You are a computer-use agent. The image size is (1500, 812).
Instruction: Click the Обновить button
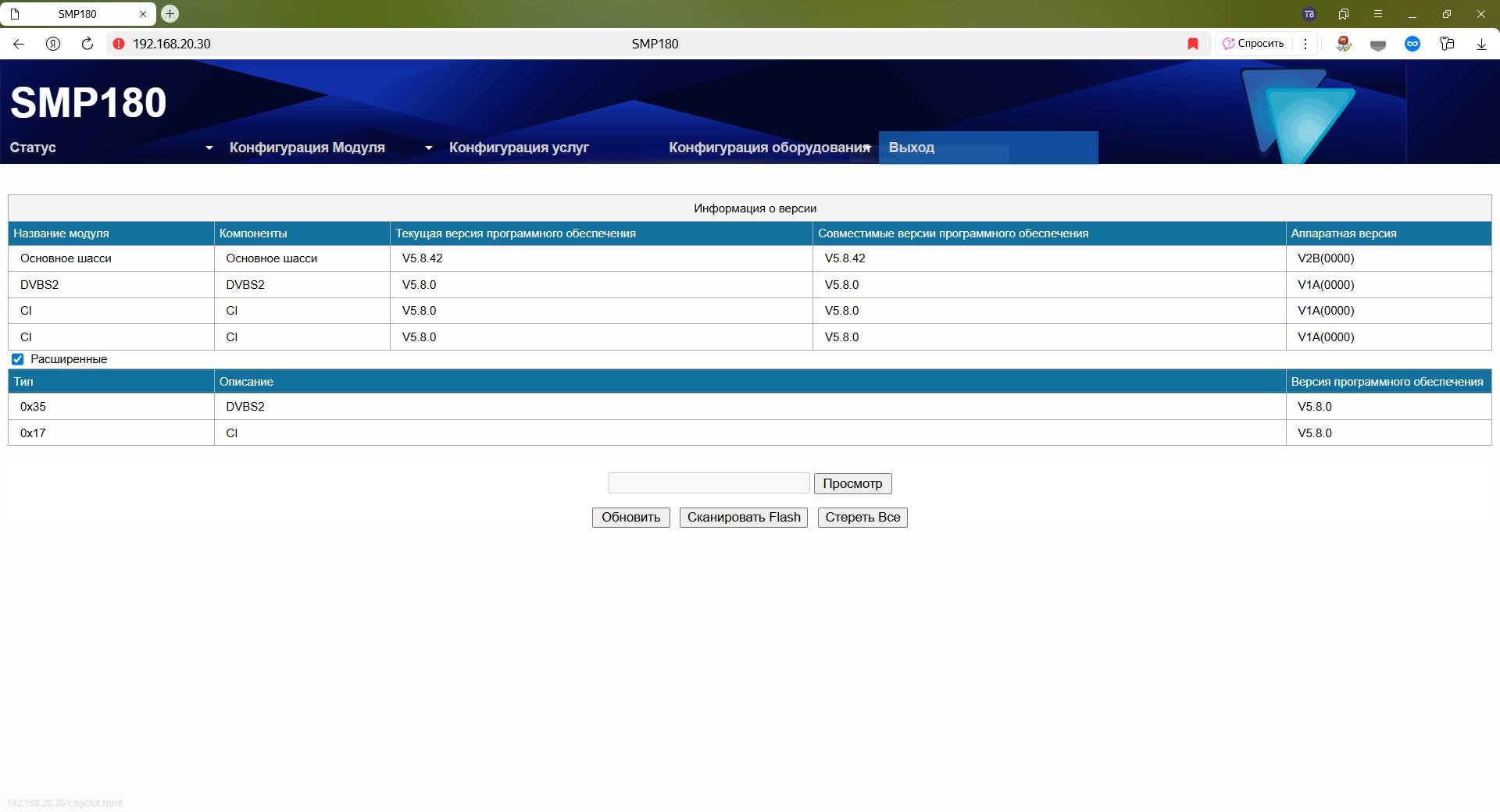tap(630, 518)
